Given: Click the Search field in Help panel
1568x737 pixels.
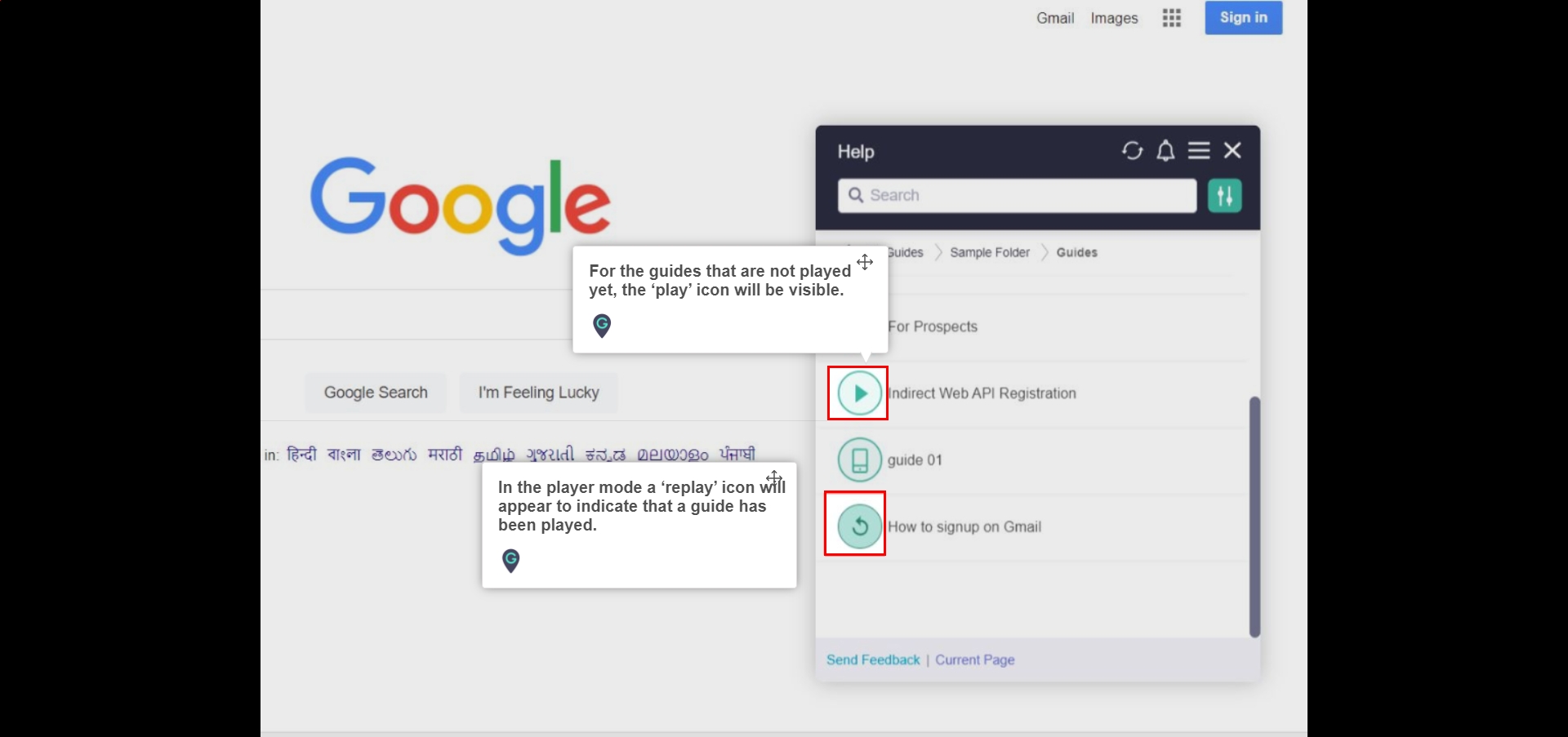Looking at the screenshot, I should tap(1017, 196).
